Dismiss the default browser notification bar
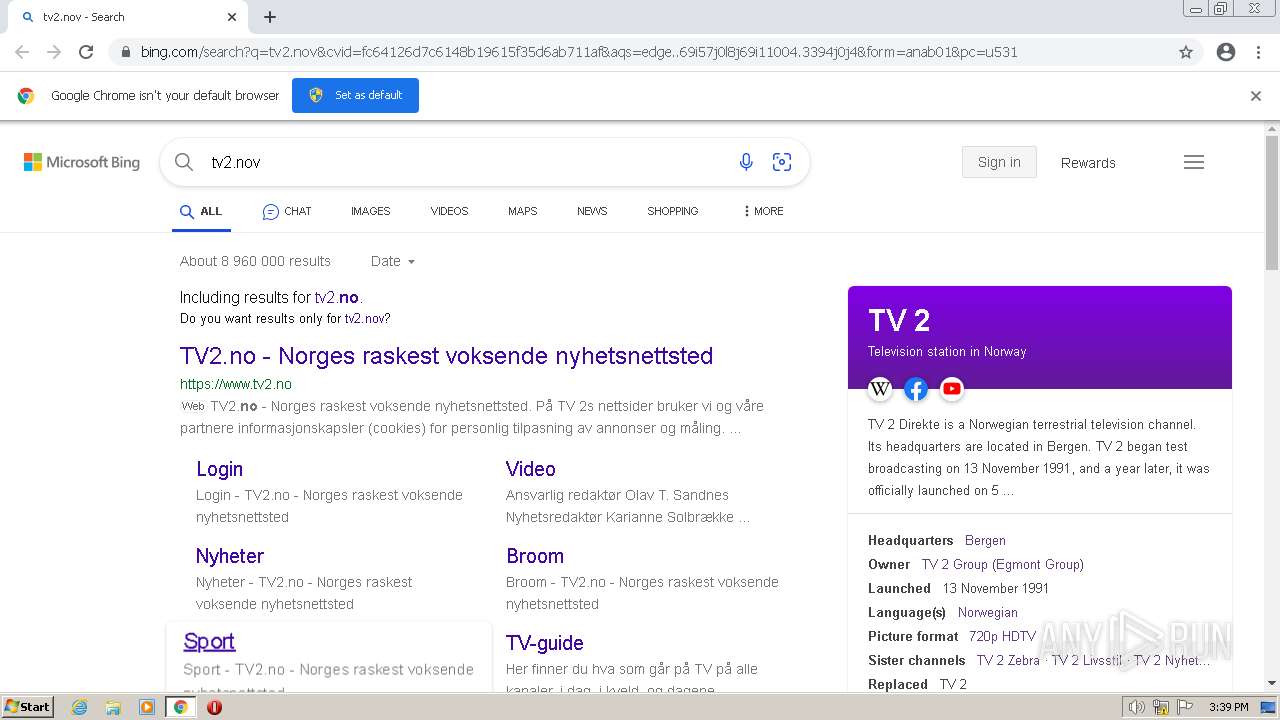 click(1256, 96)
